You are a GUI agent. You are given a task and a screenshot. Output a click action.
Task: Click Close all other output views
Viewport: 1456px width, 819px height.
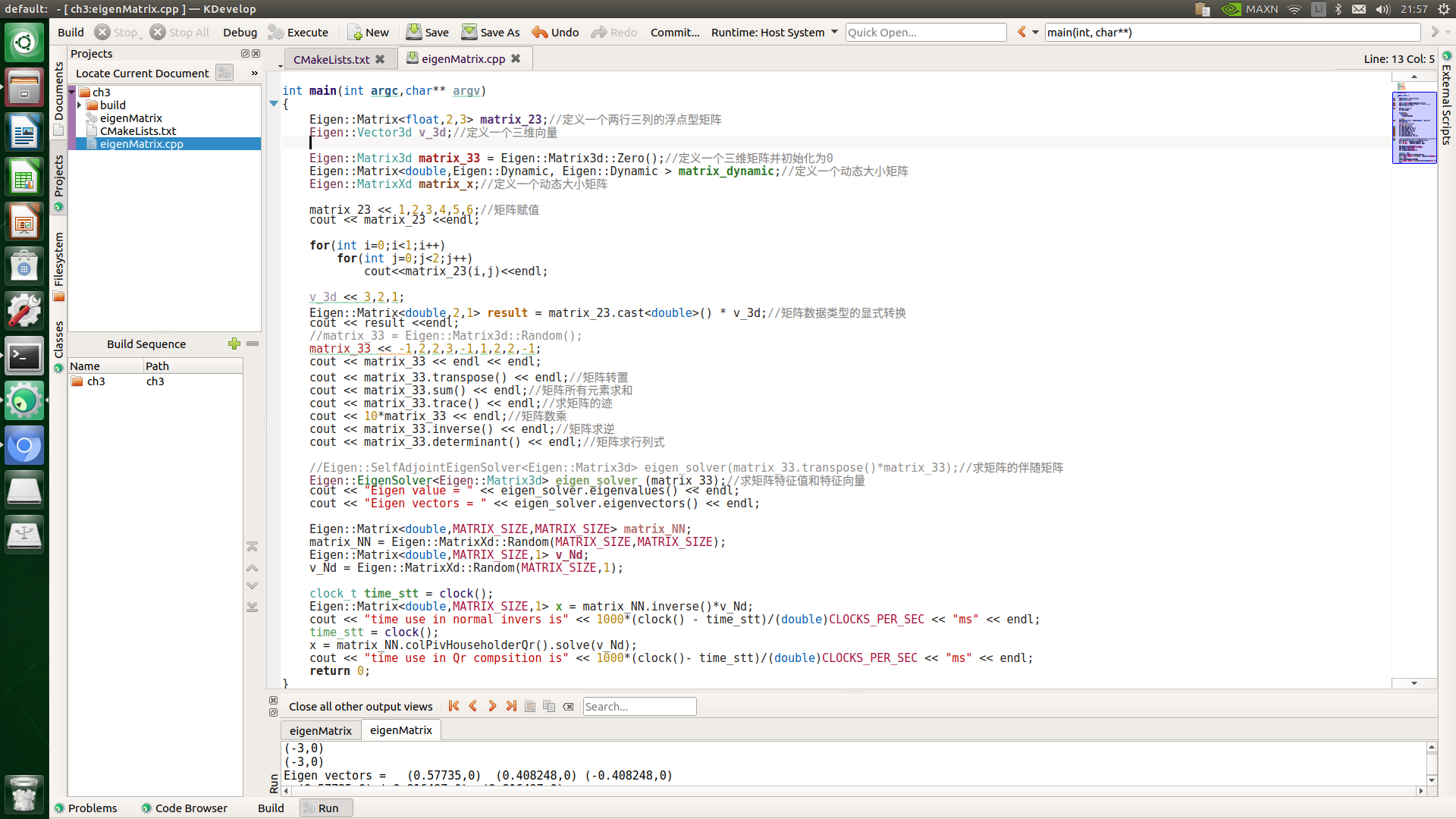(x=360, y=706)
